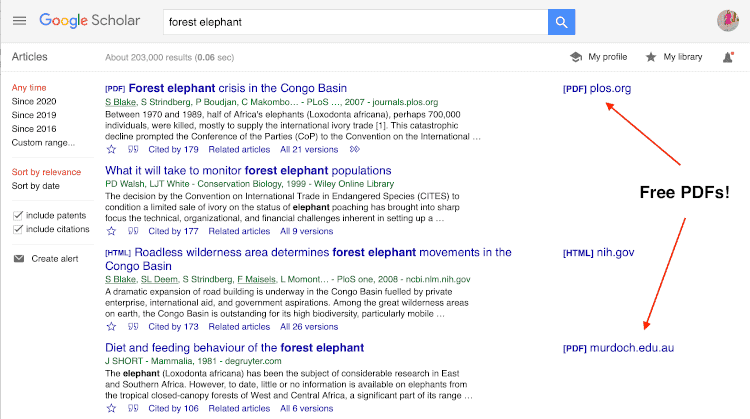Filter results to Any time
Screen dimensions: 750x419
[29, 88]
